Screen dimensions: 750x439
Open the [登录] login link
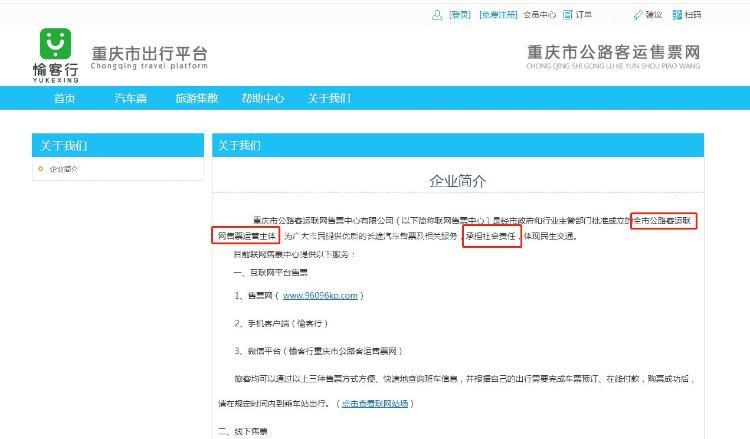coord(460,15)
